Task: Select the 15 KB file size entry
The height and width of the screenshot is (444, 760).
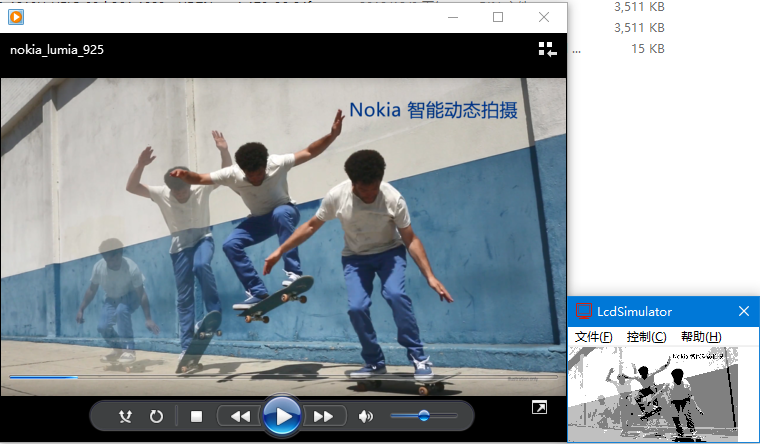Action: 648,49
